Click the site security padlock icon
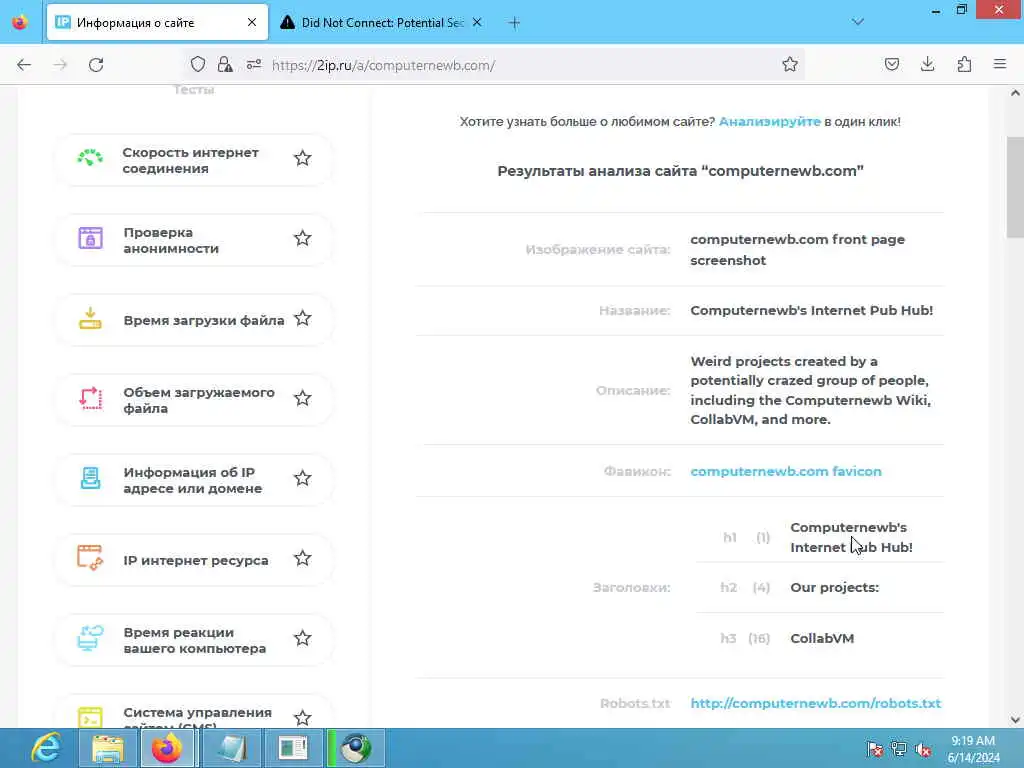Image resolution: width=1024 pixels, height=768 pixels. [225, 64]
